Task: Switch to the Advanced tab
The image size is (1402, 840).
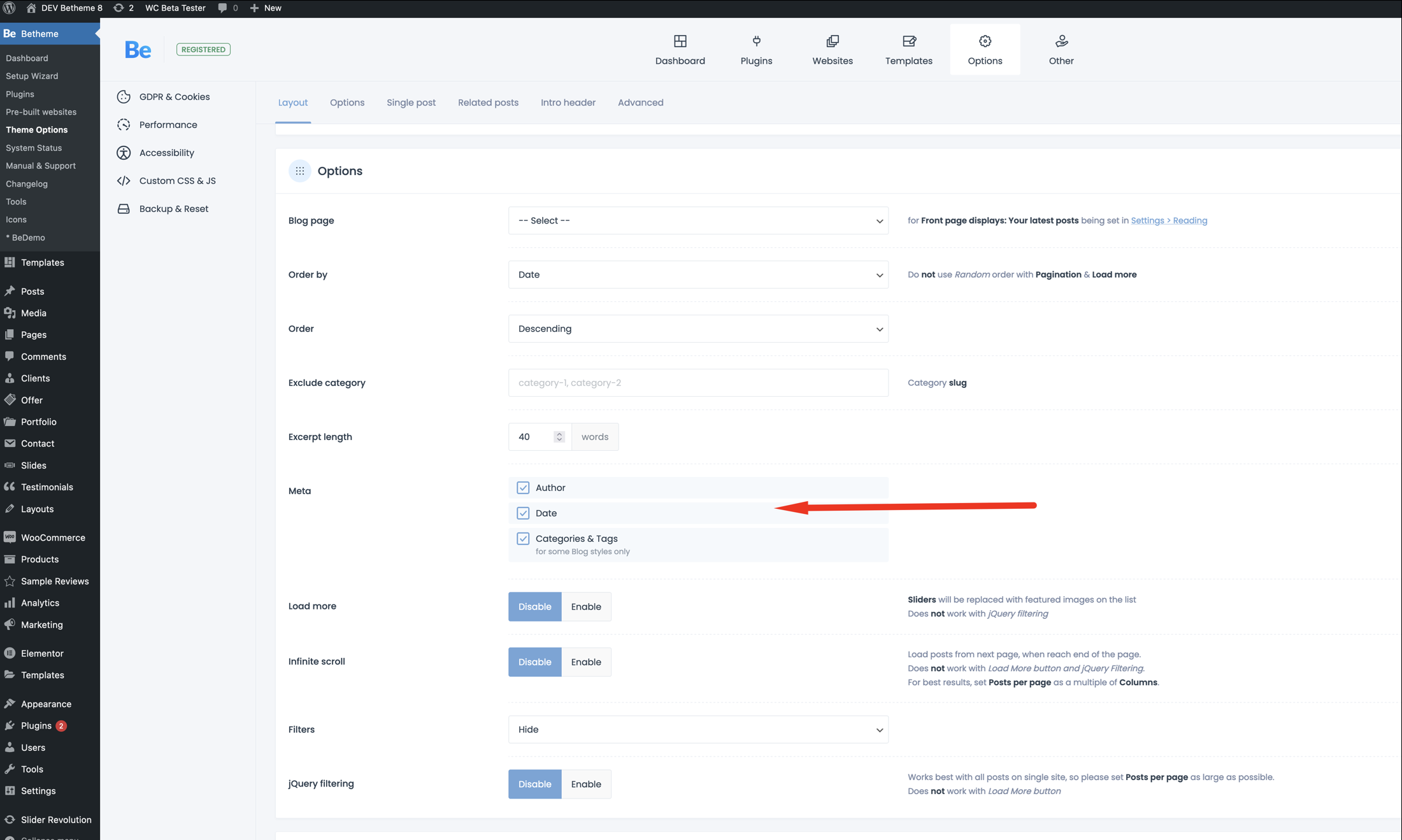Action: (640, 103)
